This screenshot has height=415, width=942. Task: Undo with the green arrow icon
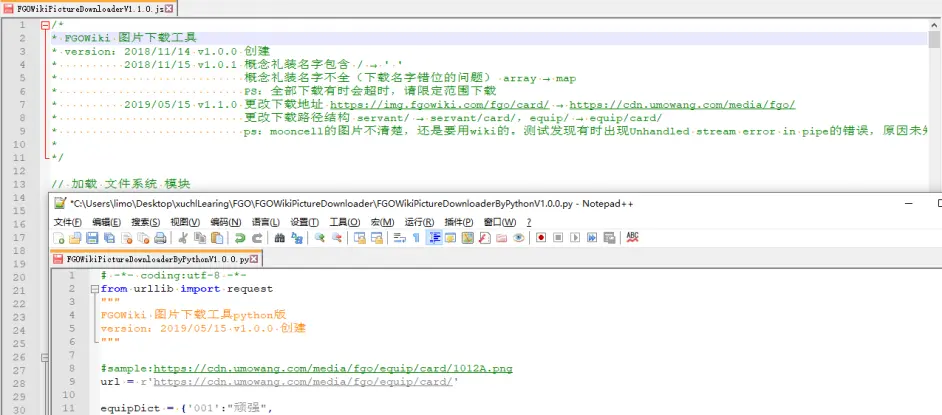240,238
